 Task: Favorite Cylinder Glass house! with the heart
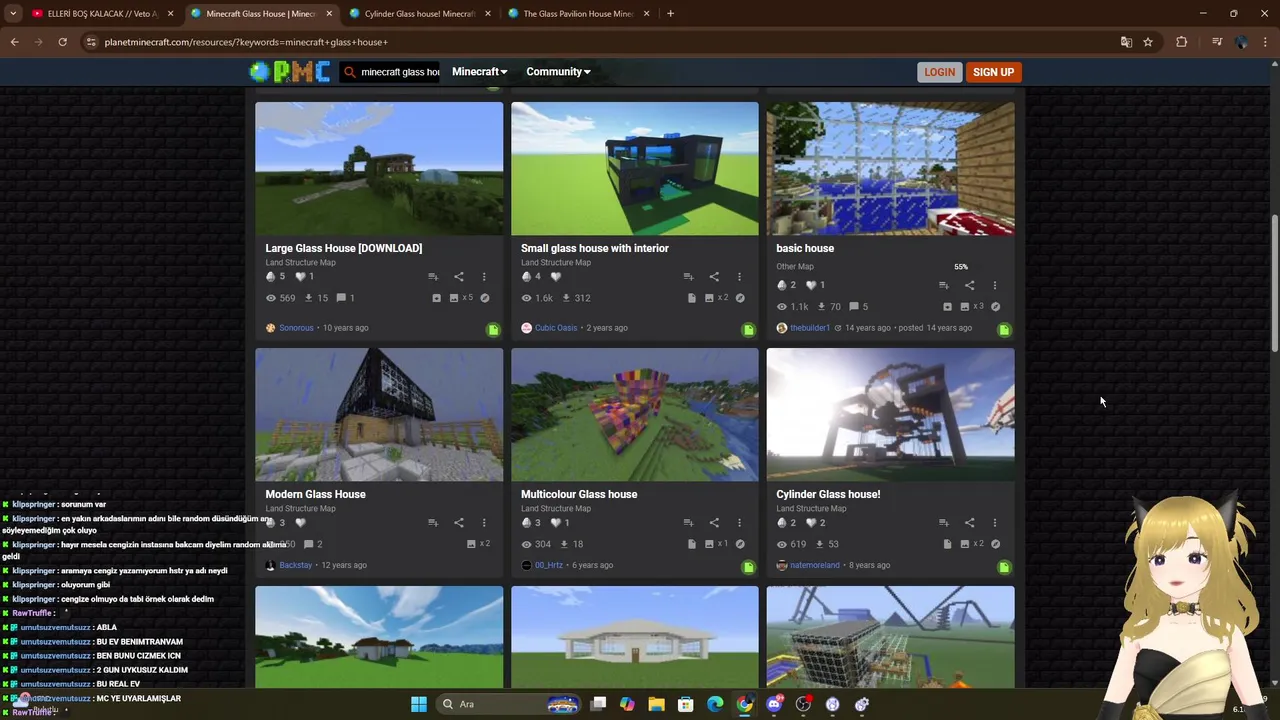pyautogui.click(x=811, y=523)
